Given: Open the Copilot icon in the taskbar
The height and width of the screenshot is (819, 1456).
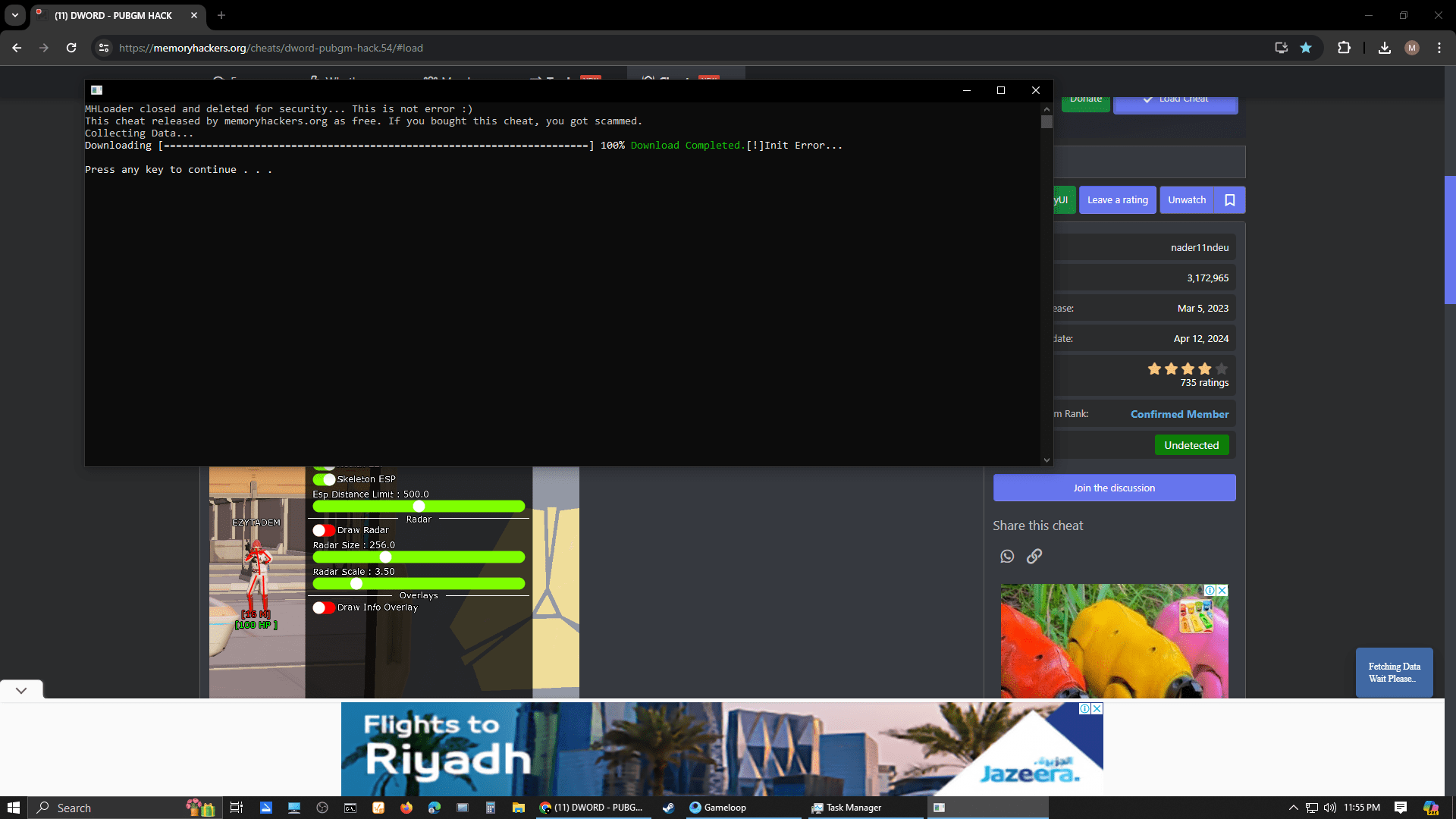Looking at the screenshot, I should coord(1431,808).
